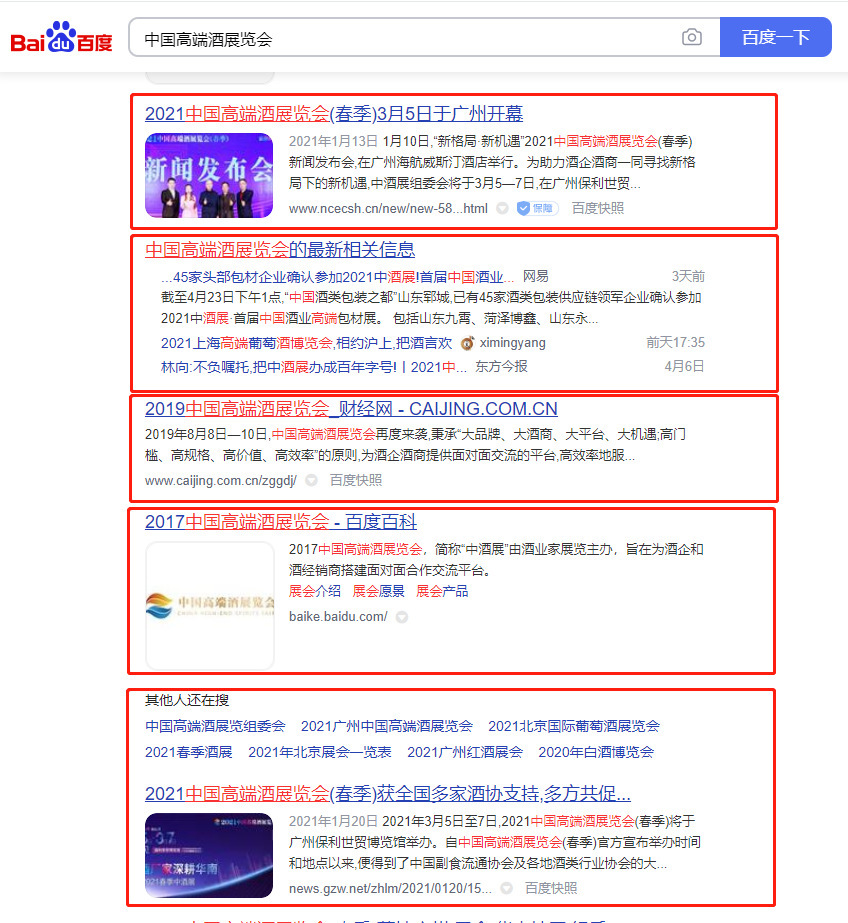This screenshot has height=923, width=848.
Task: Search related term 2021广州中国高端酒展览会
Action: 387,726
